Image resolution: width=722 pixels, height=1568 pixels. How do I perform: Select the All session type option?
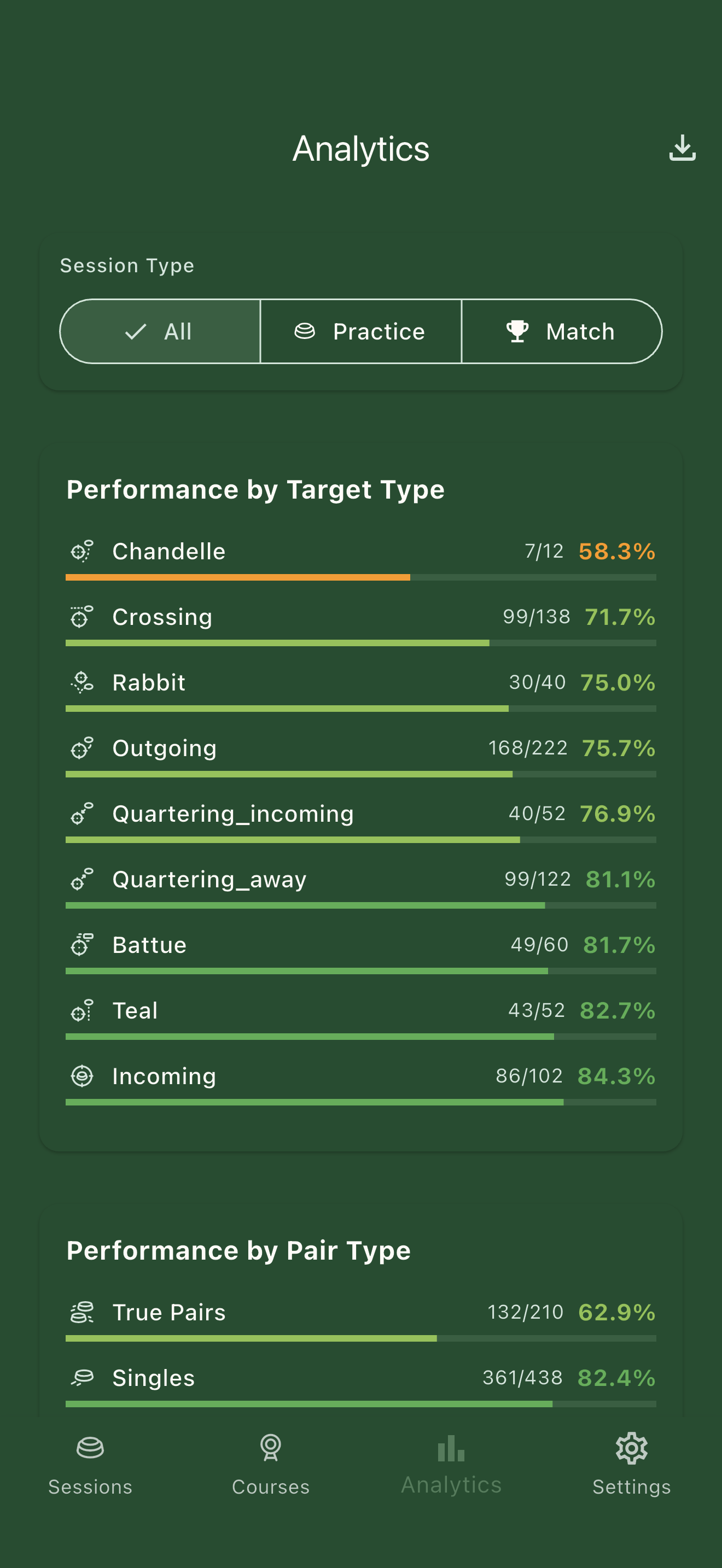coord(160,331)
